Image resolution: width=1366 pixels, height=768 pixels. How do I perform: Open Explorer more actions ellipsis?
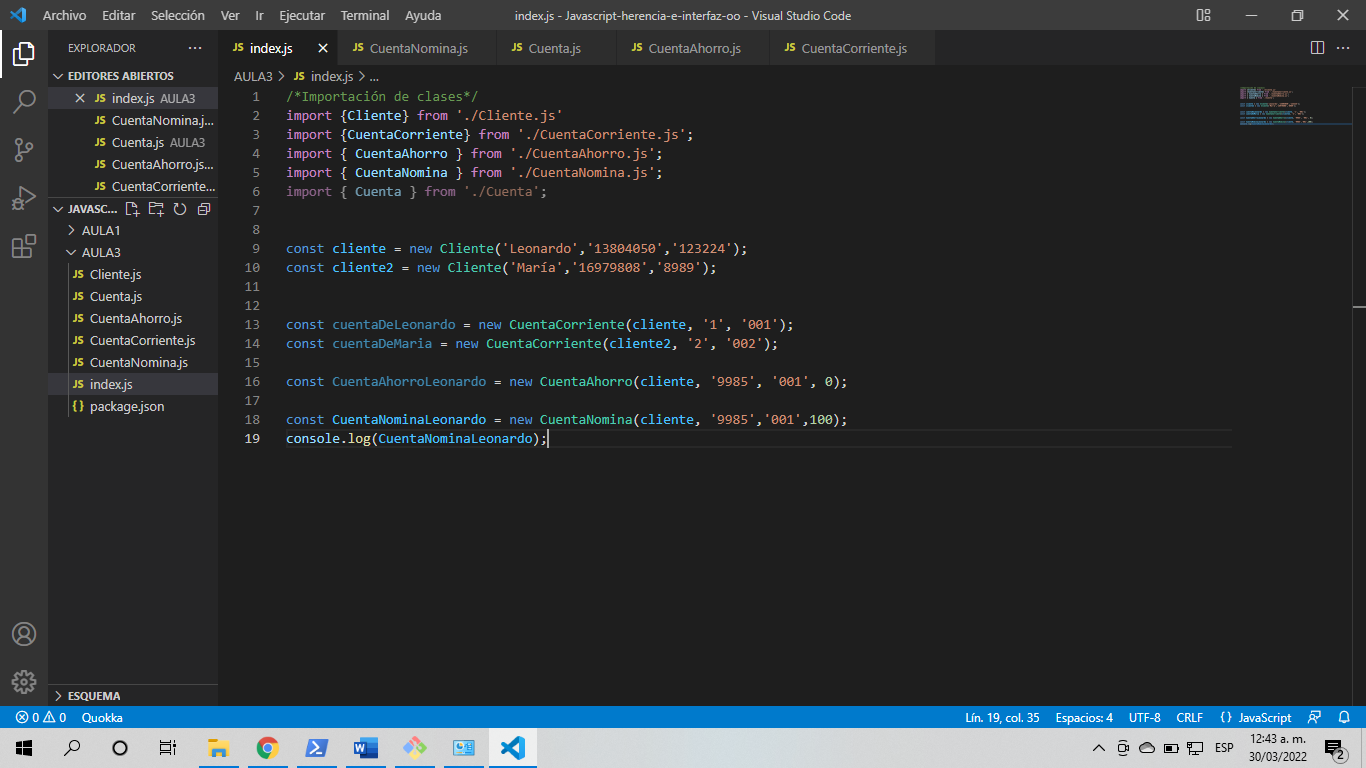pos(195,48)
